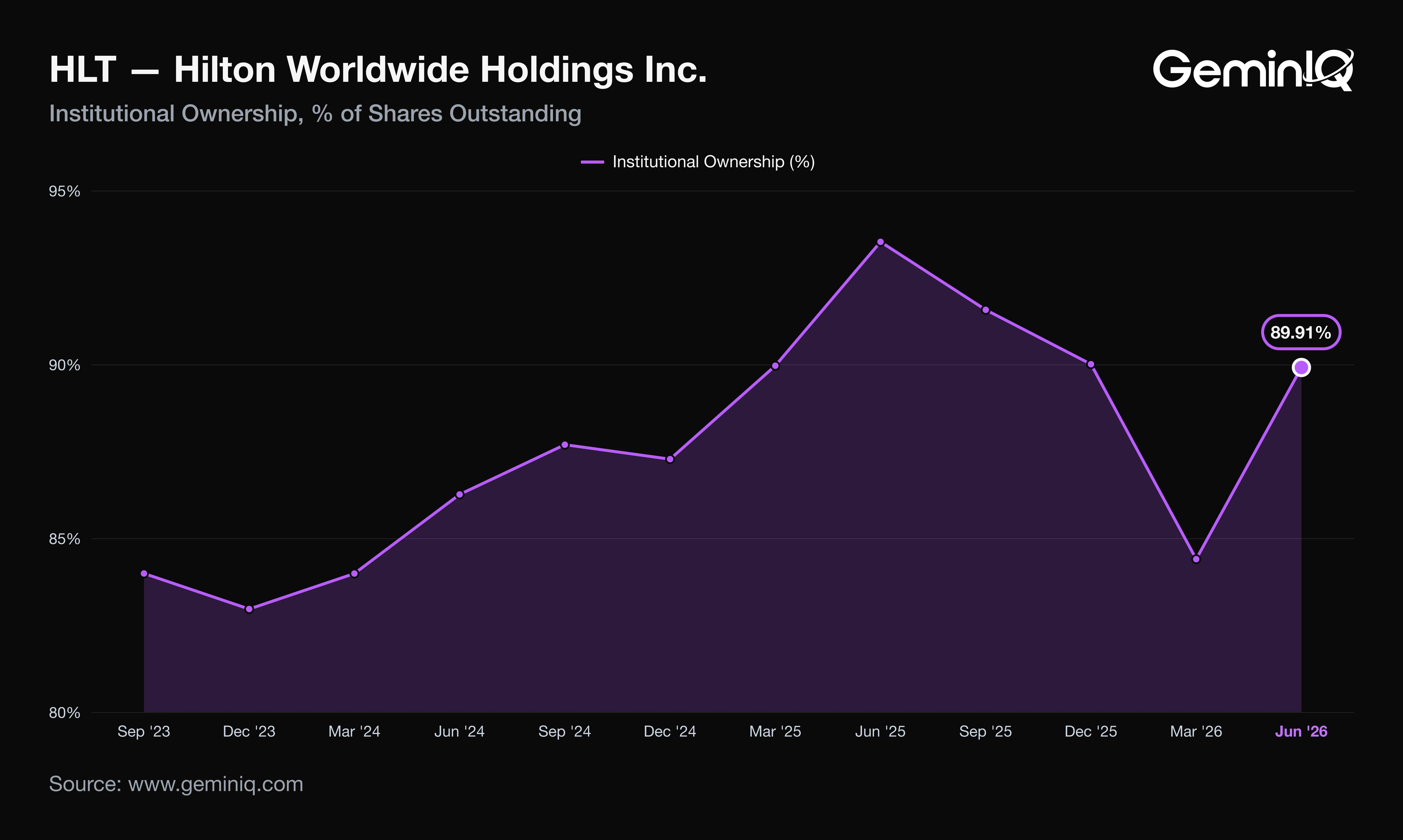Click the Mar '24 x-axis label
This screenshot has width=1403, height=840.
click(x=354, y=732)
